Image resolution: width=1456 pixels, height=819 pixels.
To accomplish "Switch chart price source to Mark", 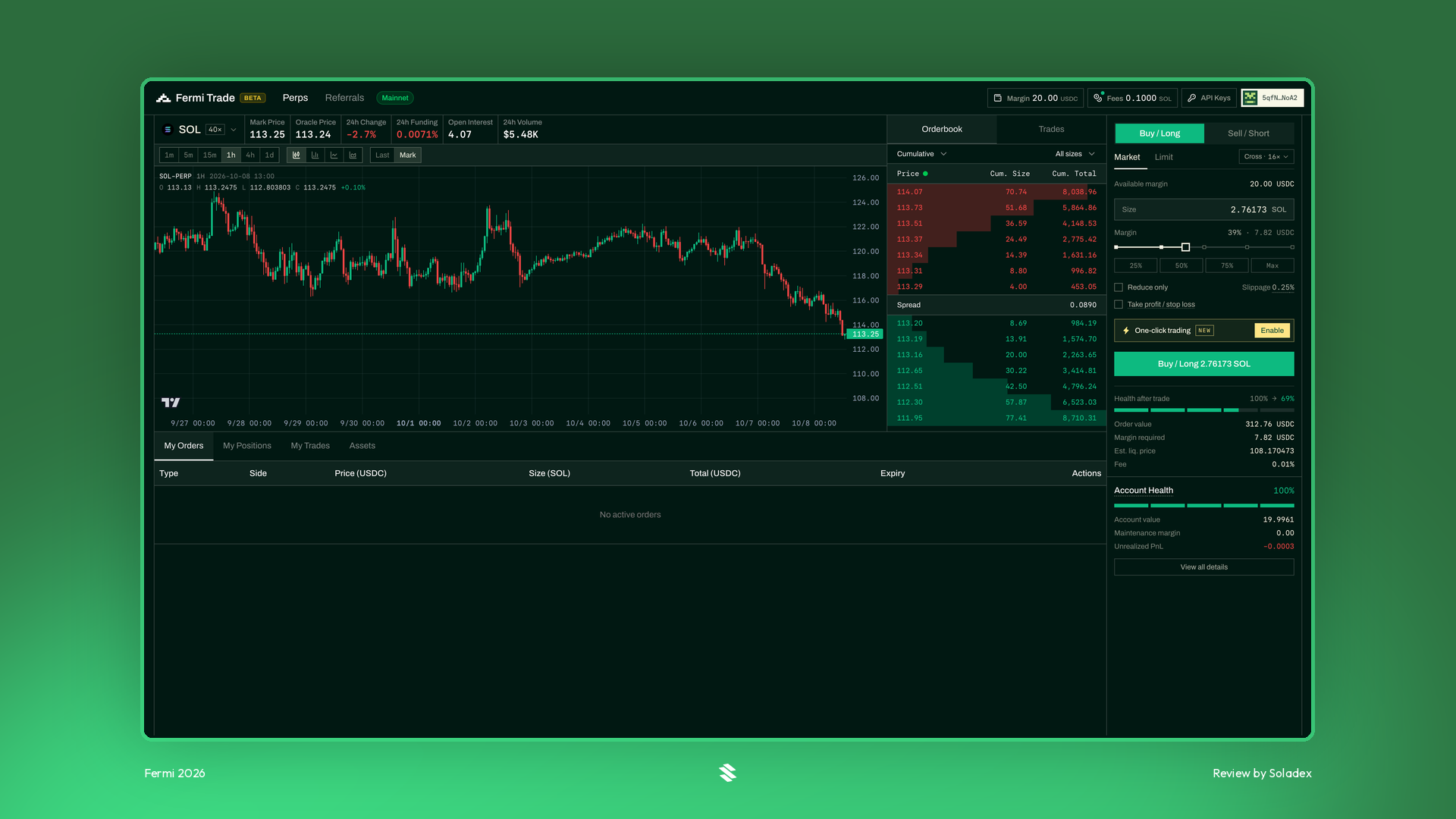I will 408,155.
